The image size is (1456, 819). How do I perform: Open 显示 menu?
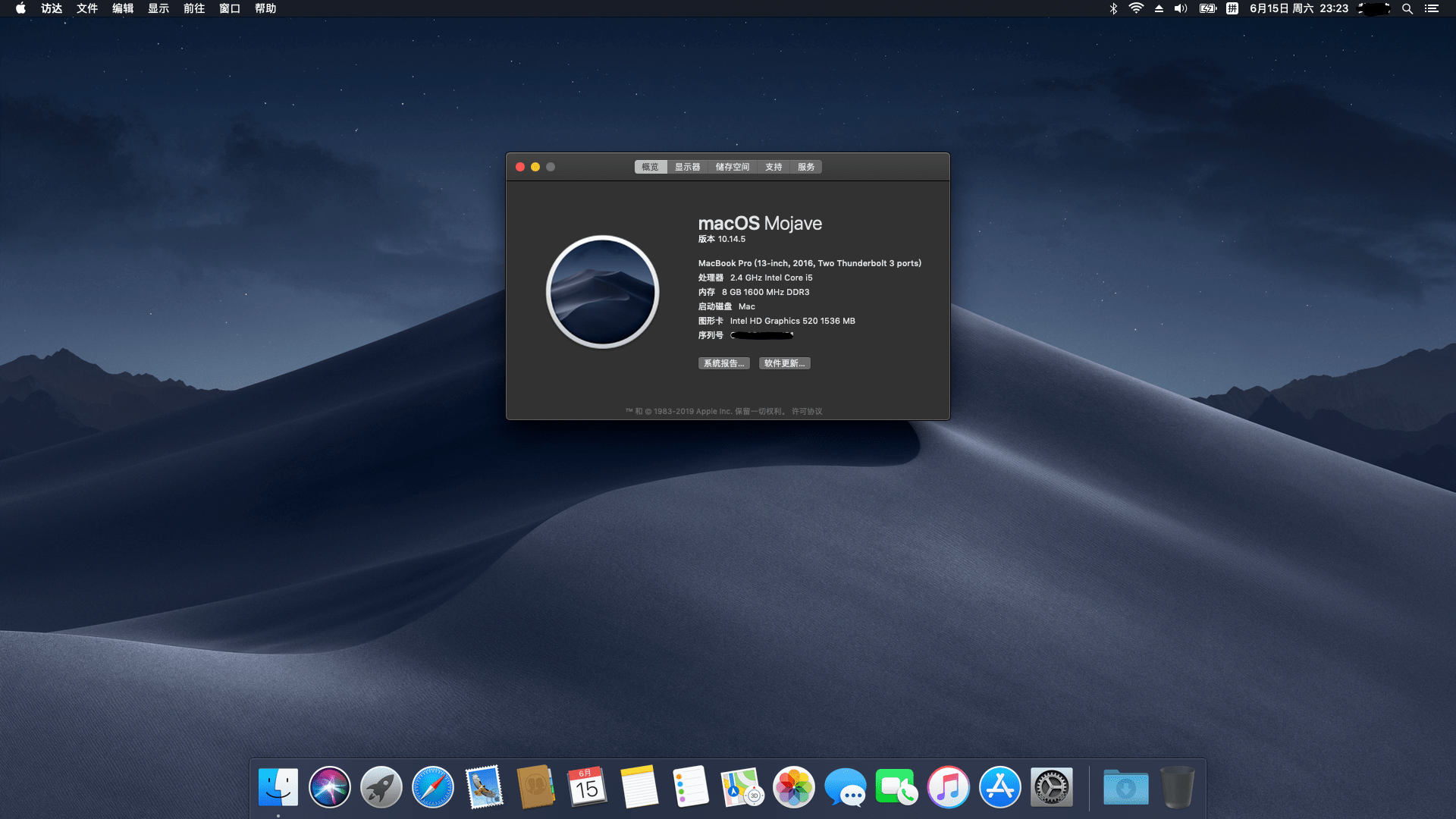[158, 8]
